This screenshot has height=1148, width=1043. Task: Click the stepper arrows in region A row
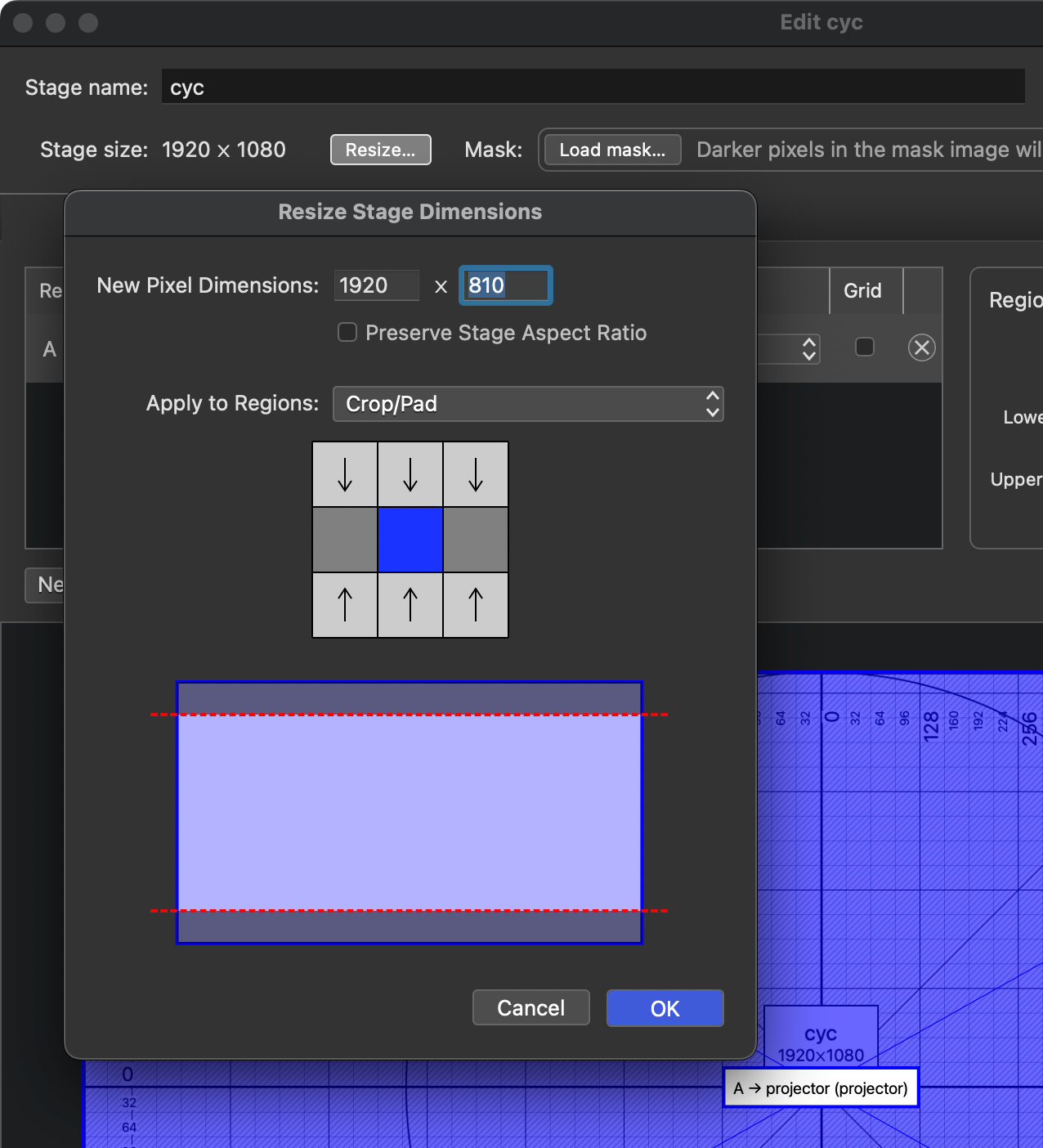click(x=809, y=348)
